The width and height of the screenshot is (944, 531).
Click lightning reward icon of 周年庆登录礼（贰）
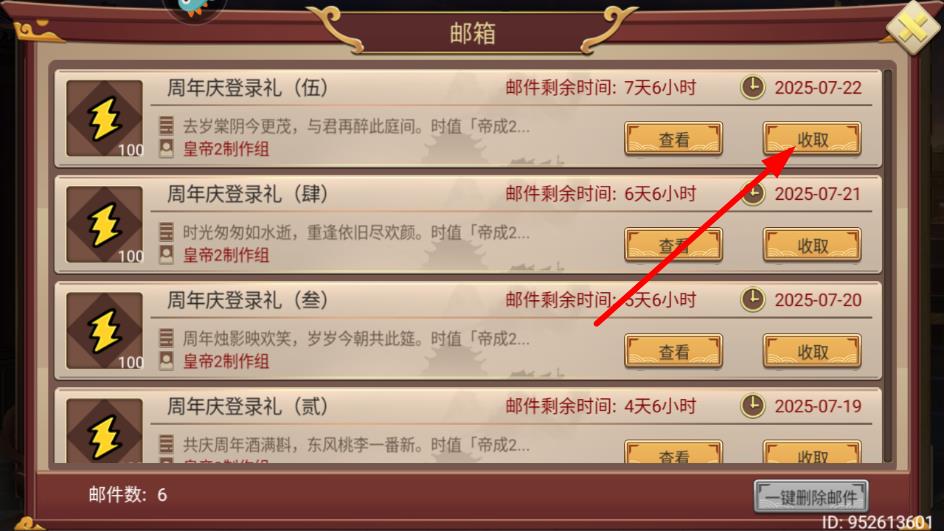105,431
